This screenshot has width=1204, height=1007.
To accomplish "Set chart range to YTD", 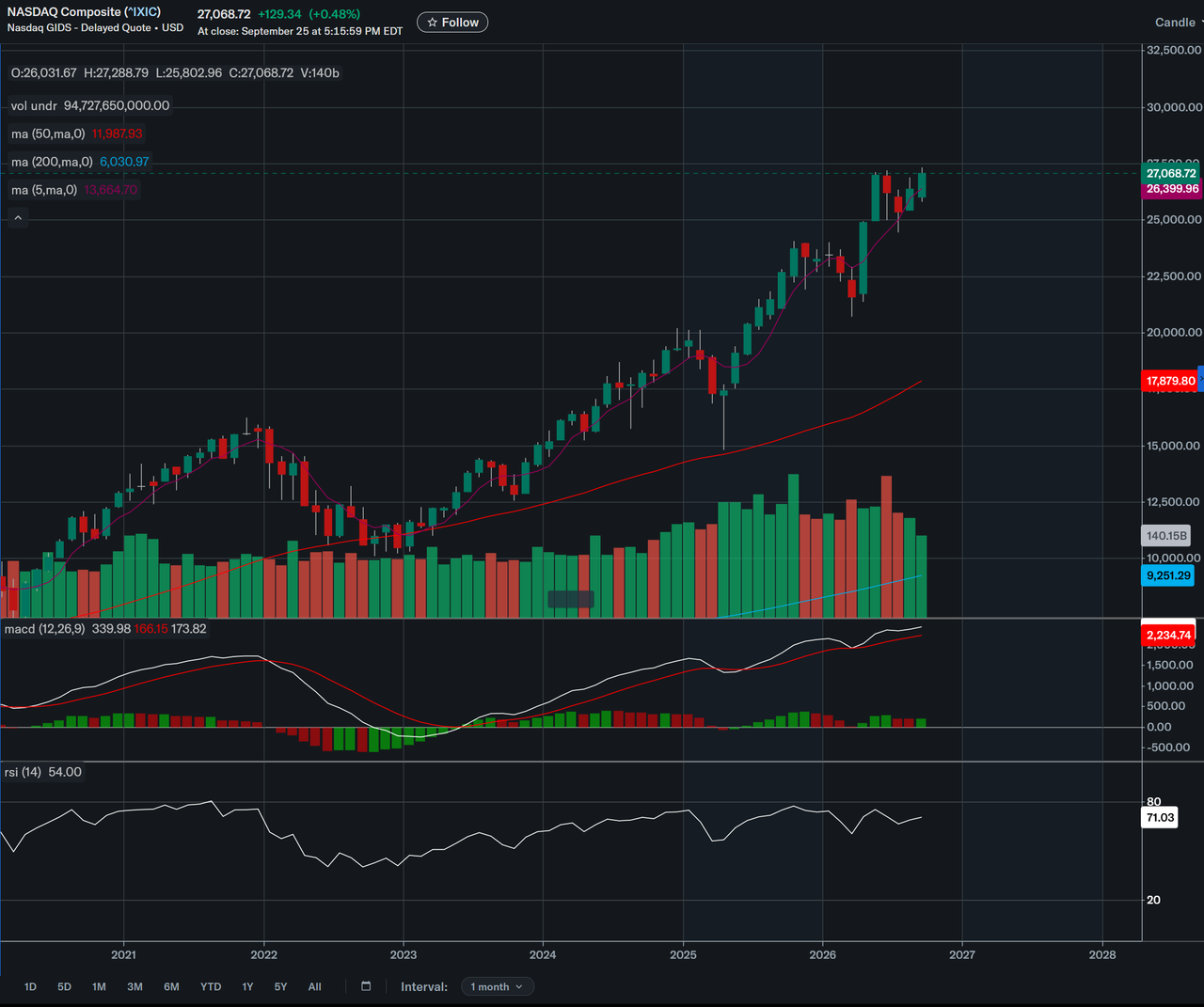I will coord(211,986).
